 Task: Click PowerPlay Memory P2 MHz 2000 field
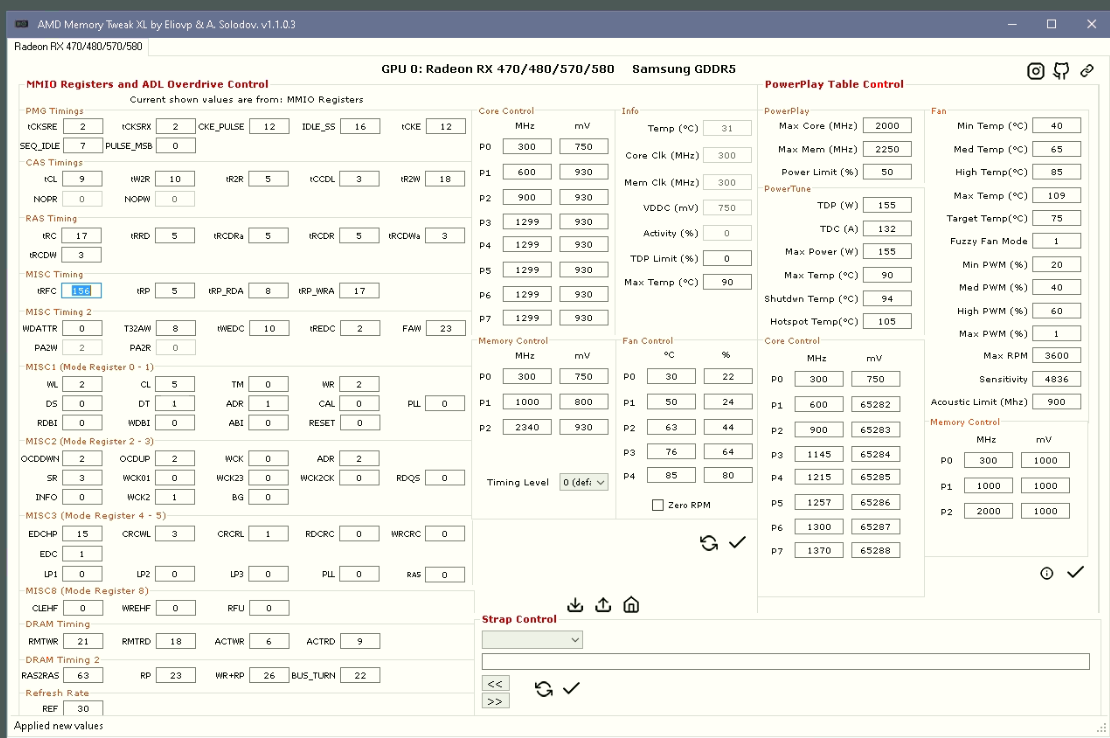[x=988, y=511]
